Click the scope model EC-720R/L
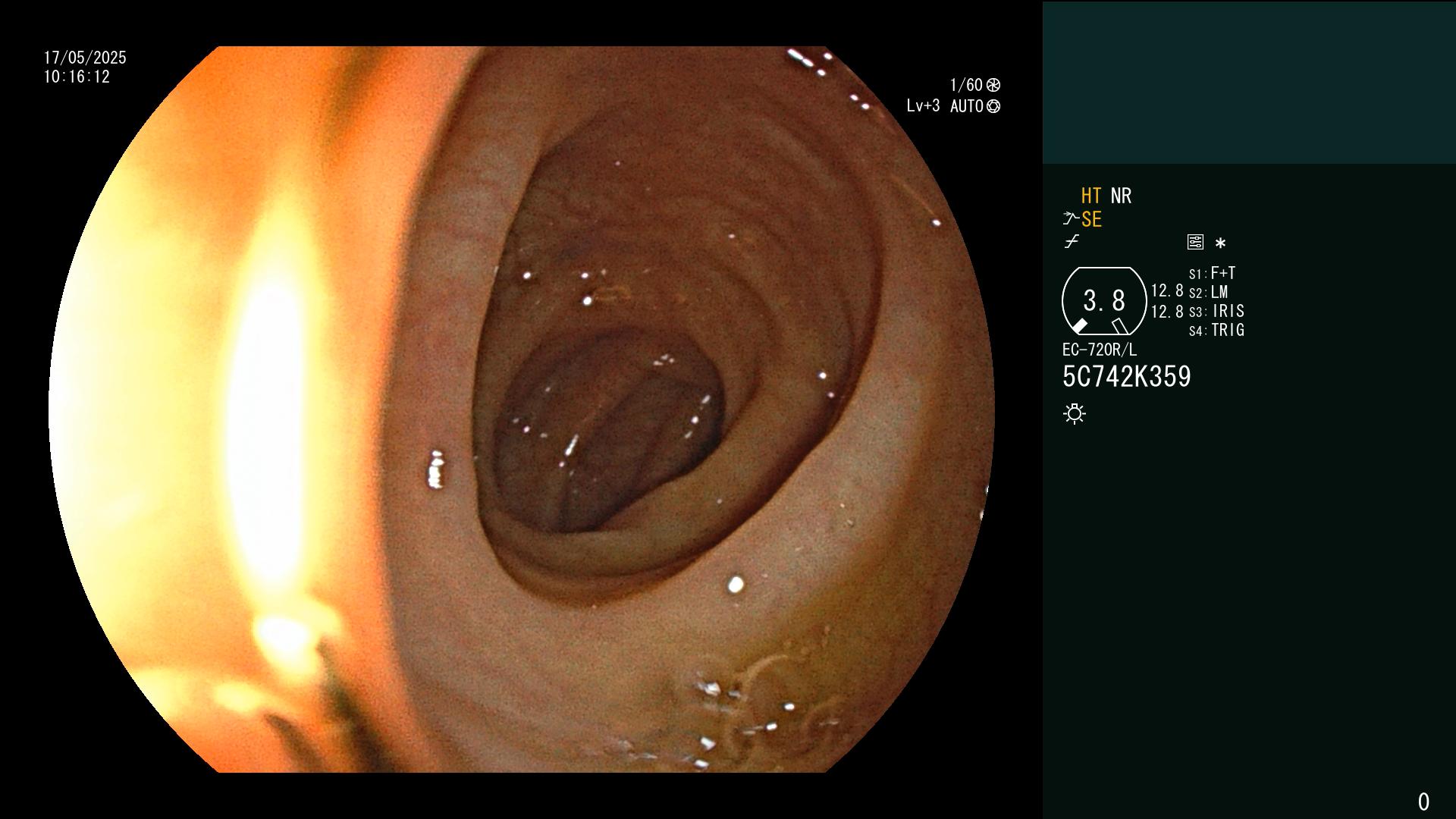 point(1100,350)
